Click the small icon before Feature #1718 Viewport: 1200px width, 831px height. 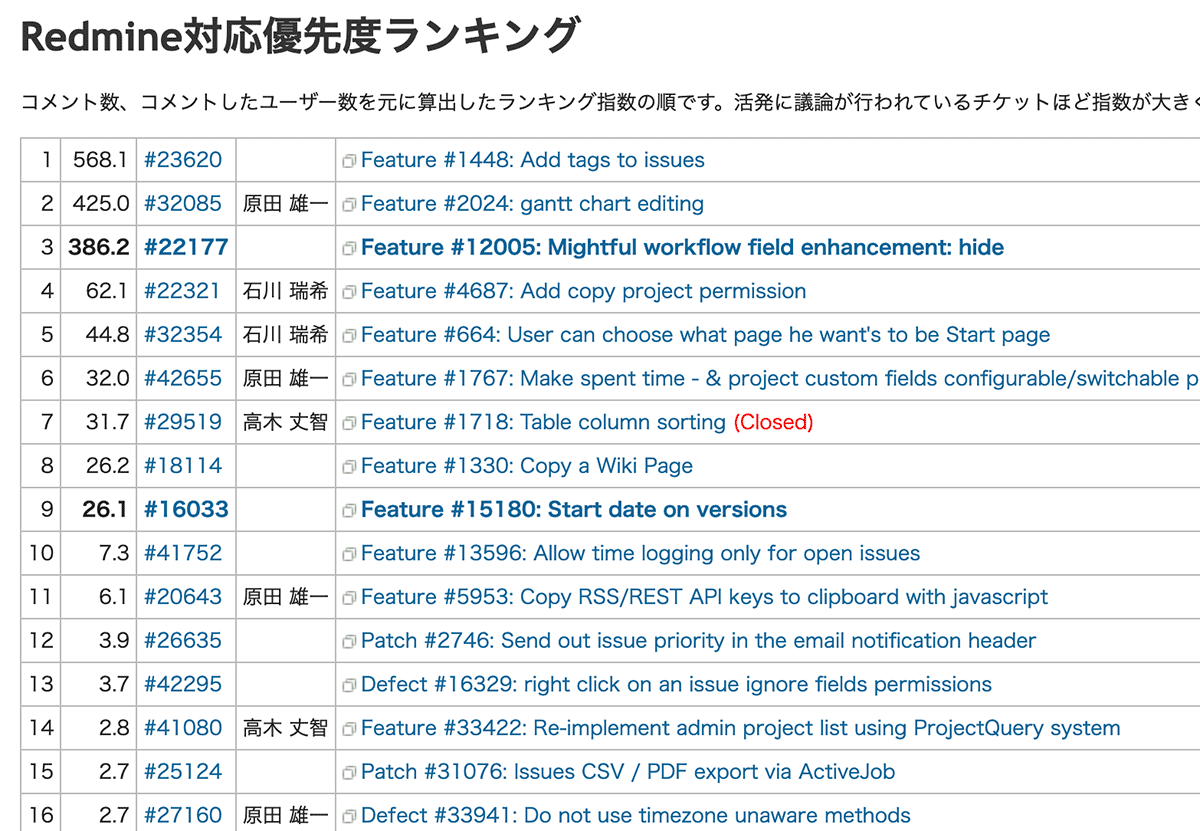[x=349, y=423]
